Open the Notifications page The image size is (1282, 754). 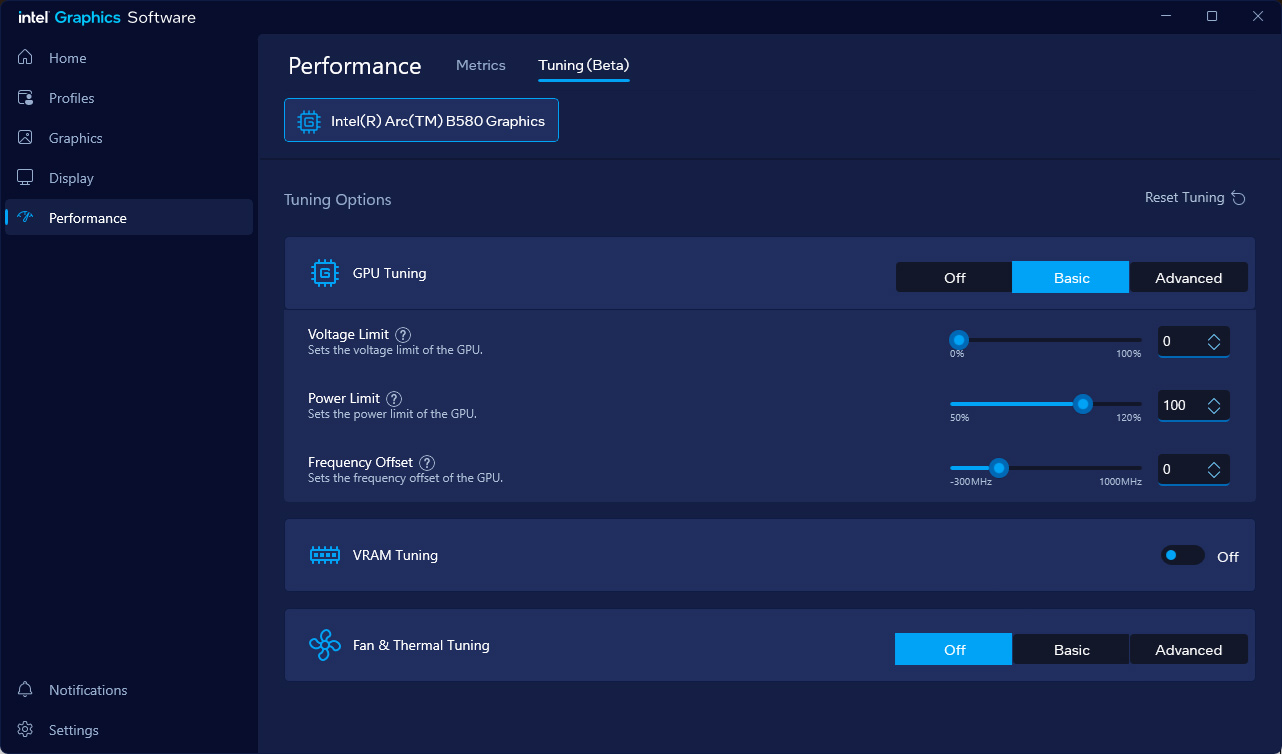129,690
